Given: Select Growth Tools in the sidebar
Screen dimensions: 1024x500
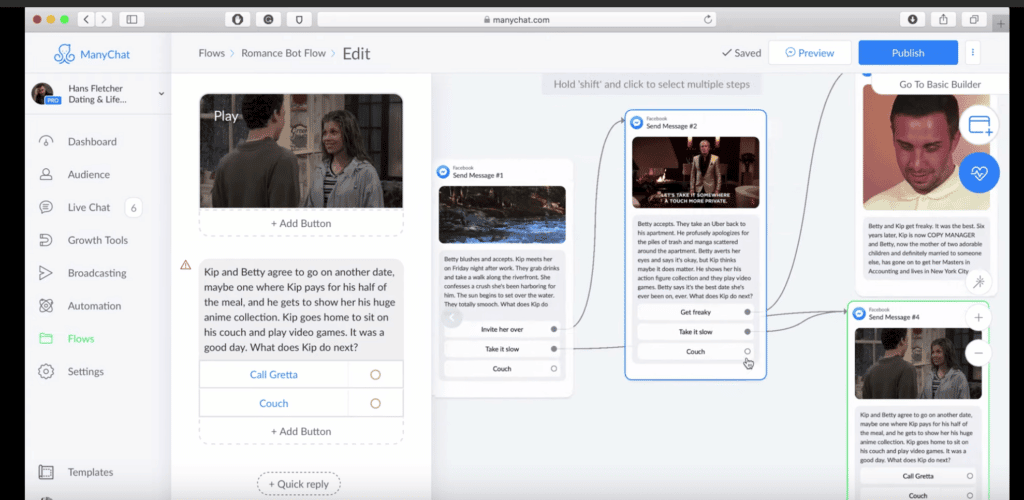Looking at the screenshot, I should tap(98, 240).
